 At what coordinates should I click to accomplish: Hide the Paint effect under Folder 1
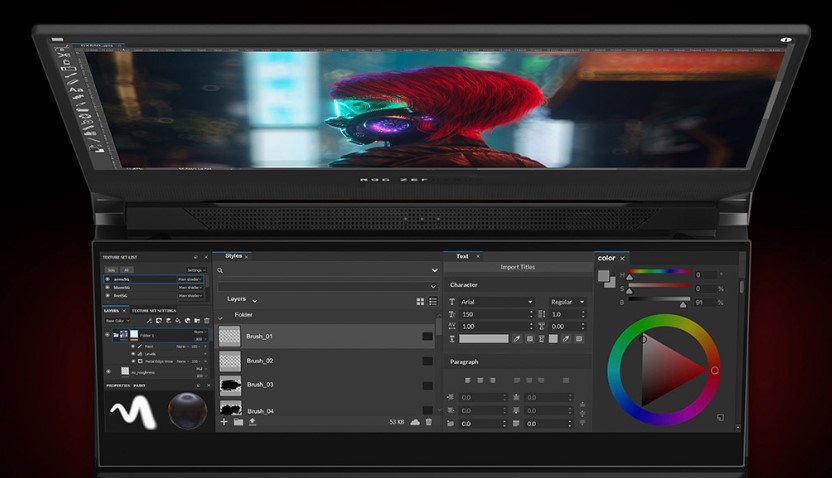(x=133, y=346)
